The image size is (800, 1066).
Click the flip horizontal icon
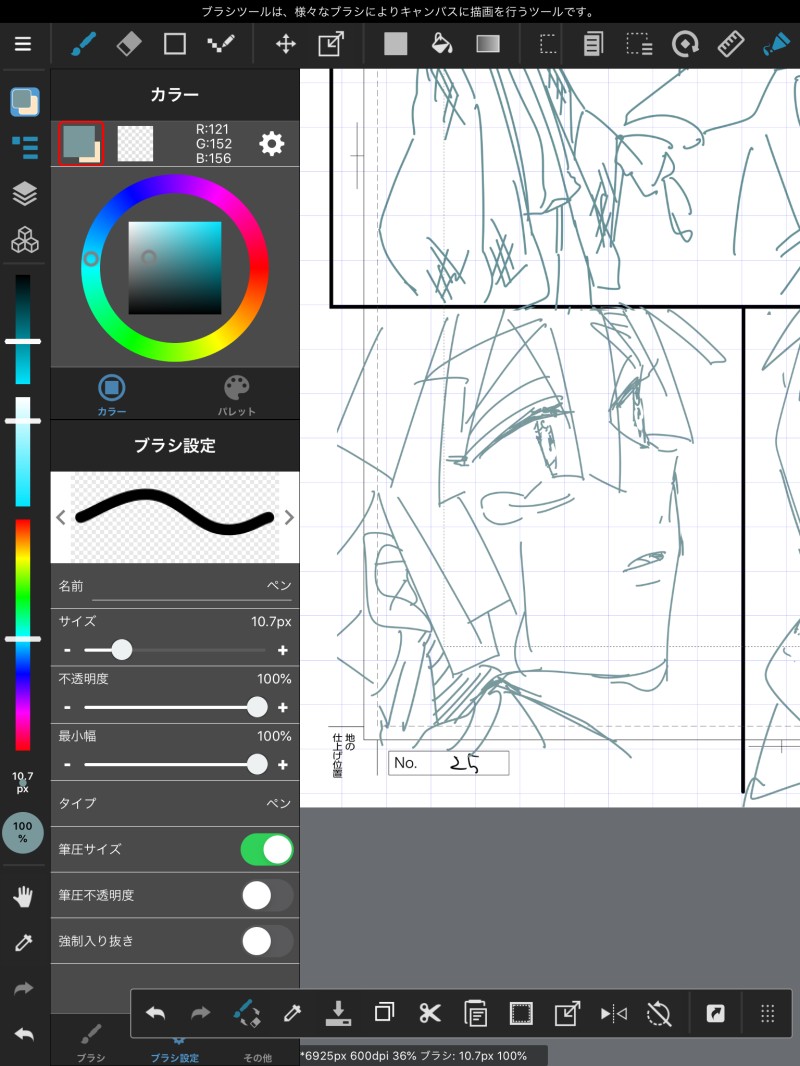(x=613, y=1014)
